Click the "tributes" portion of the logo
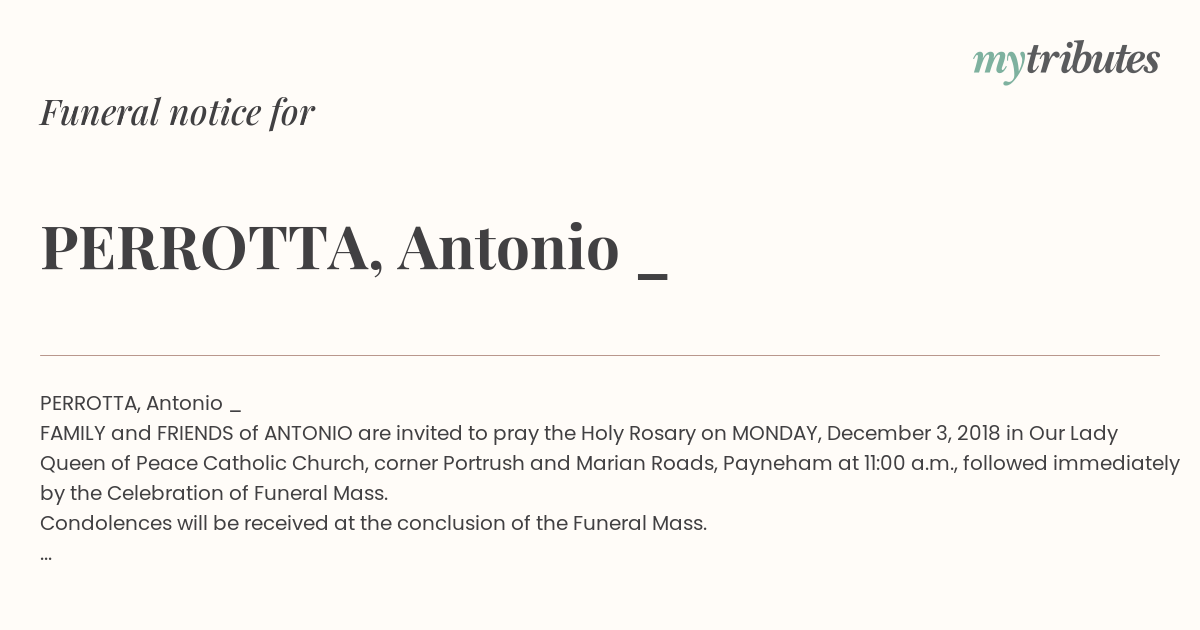 pos(1092,59)
